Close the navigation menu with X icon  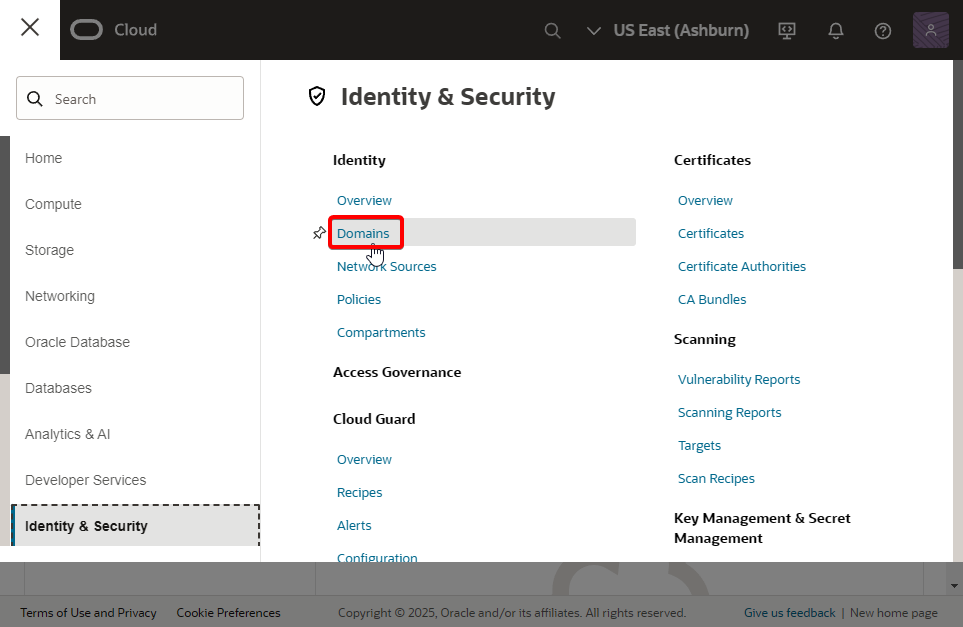29,28
